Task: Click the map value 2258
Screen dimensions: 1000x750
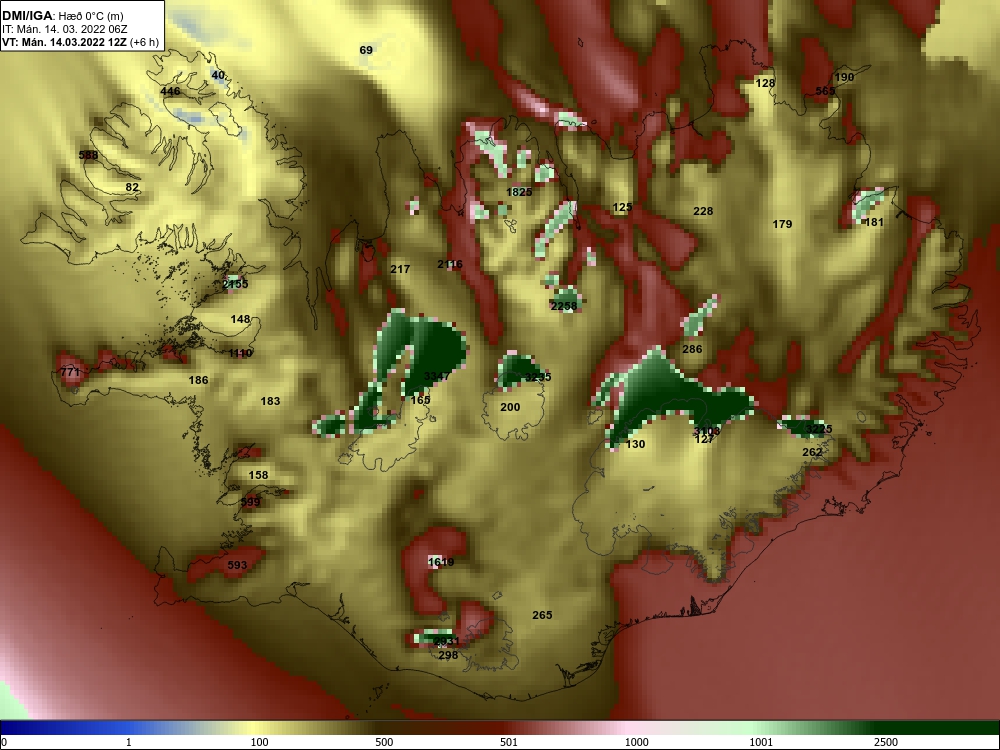Action: pyautogui.click(x=564, y=306)
